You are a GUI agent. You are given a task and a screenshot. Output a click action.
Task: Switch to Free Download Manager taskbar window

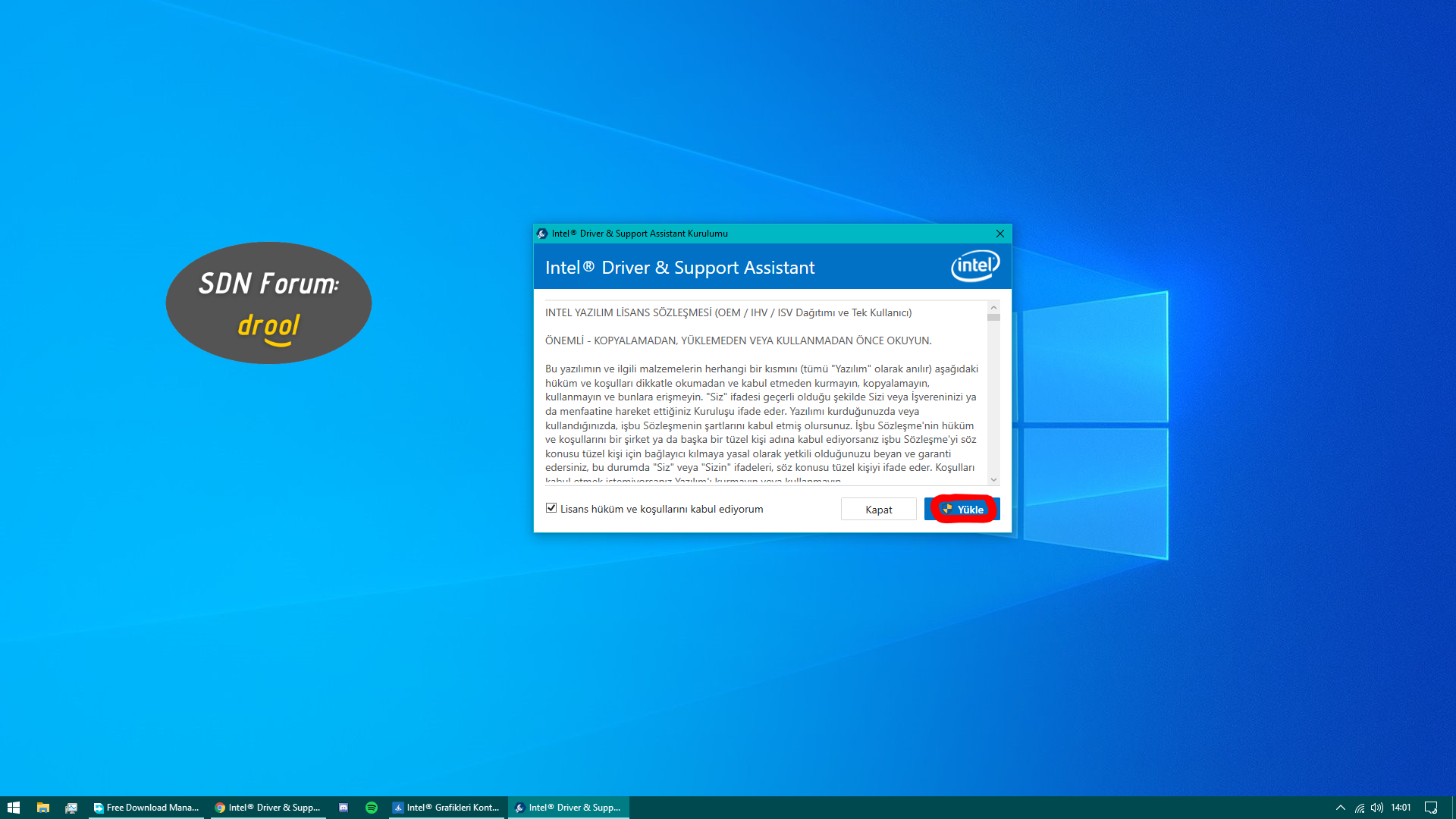point(146,808)
